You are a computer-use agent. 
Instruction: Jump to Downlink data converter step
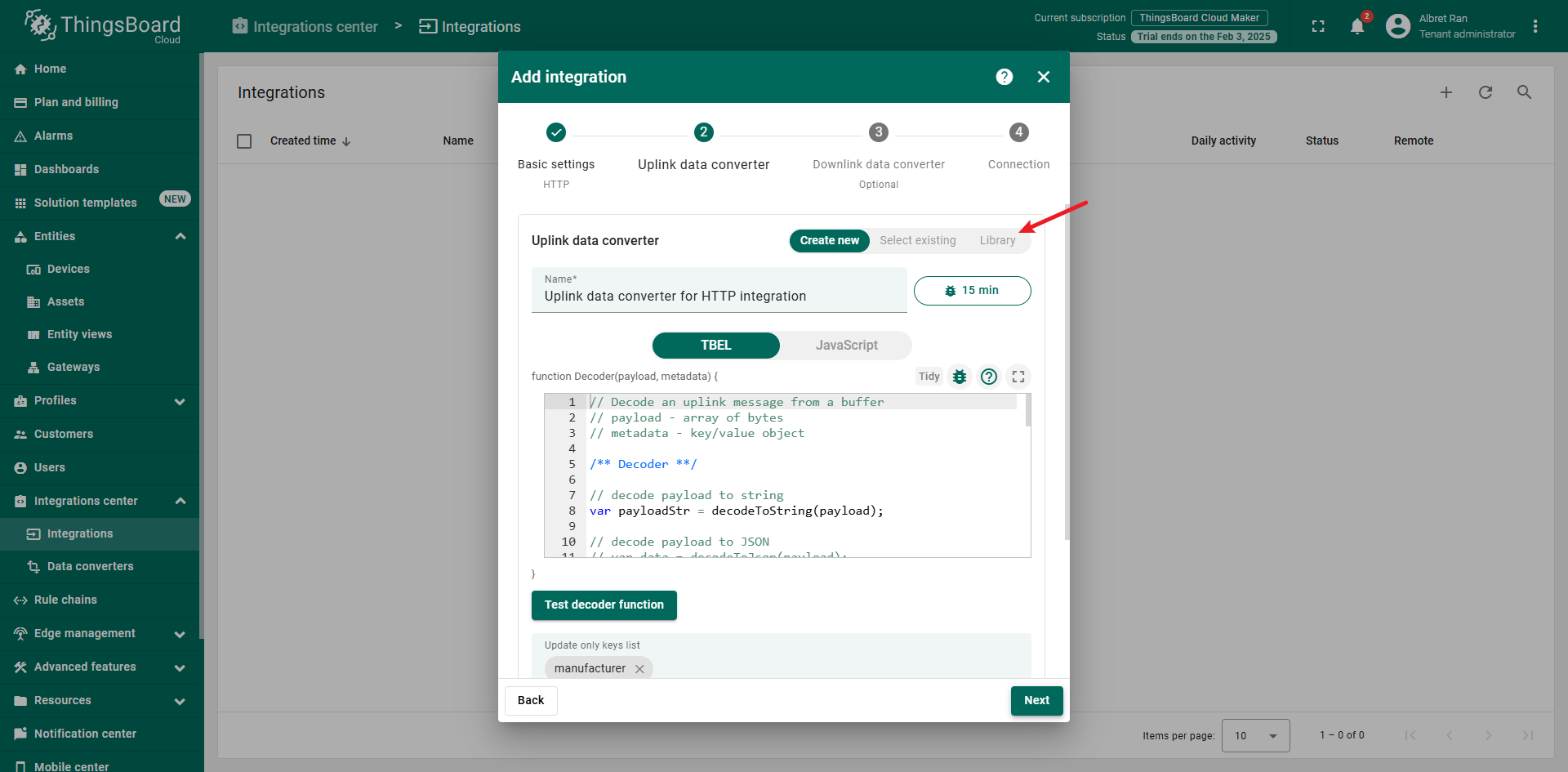[879, 155]
